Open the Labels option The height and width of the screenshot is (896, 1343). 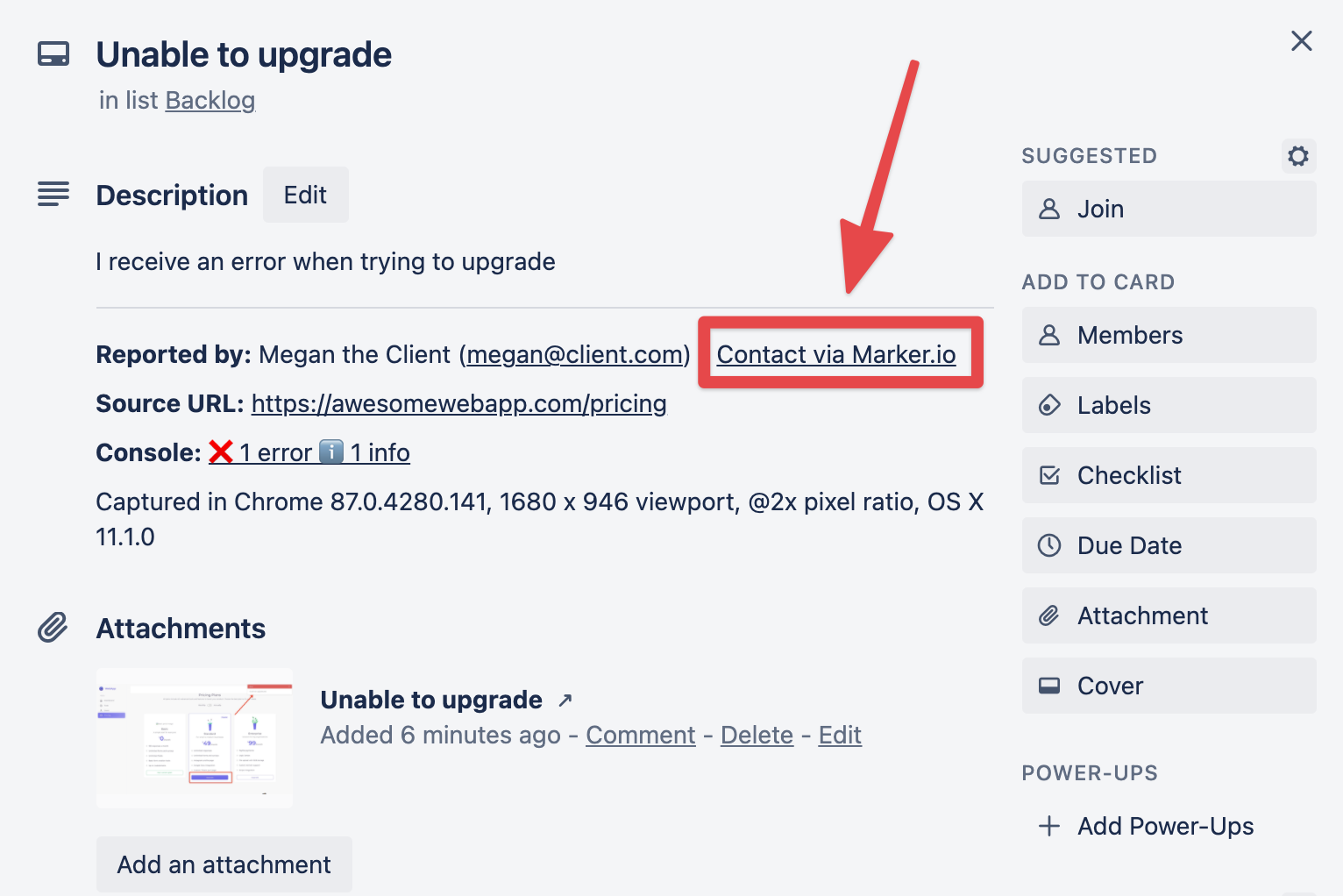(1169, 405)
